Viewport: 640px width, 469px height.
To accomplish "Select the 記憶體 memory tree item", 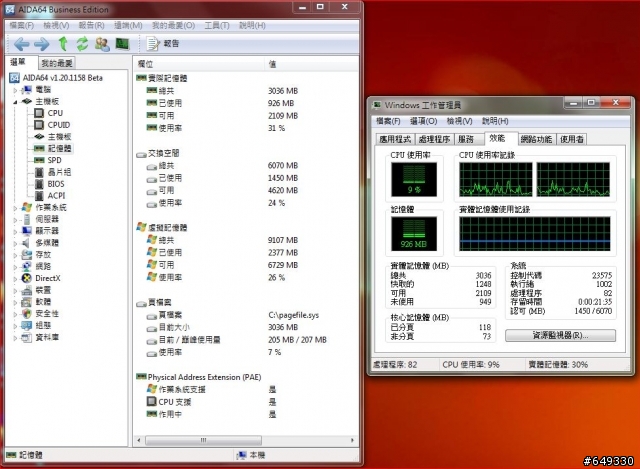I will (60, 149).
